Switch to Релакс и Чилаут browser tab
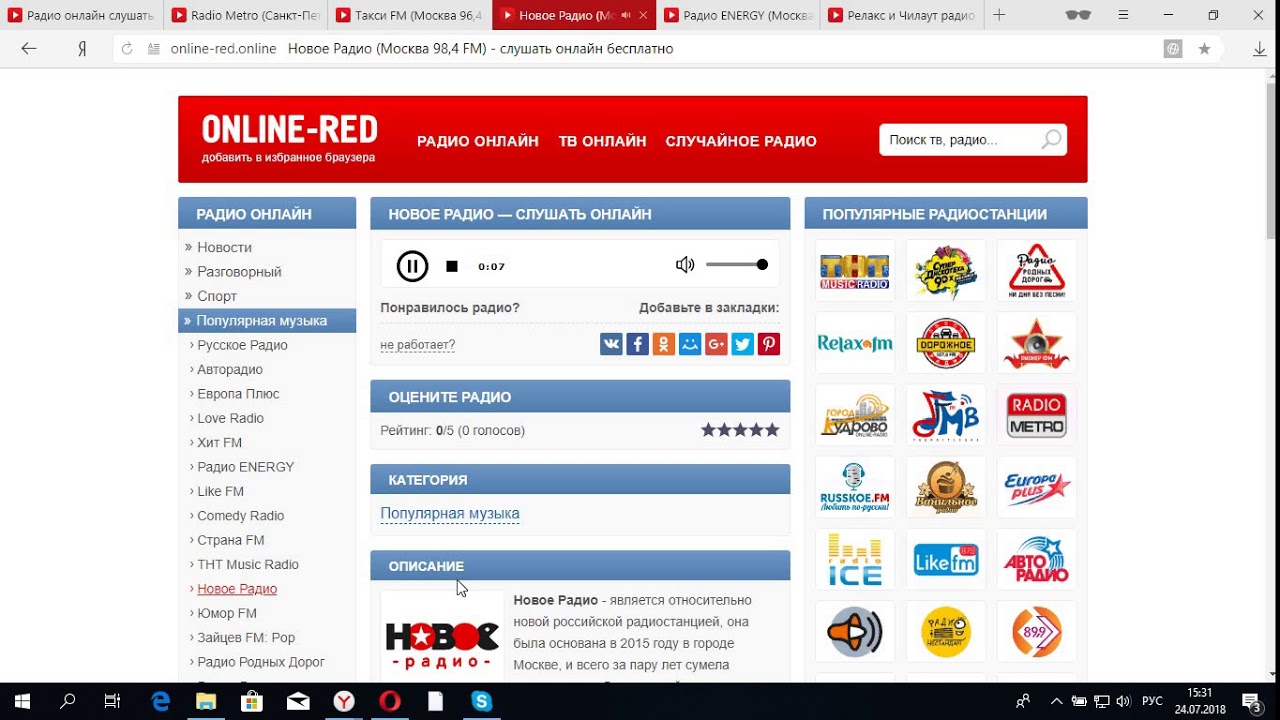Screen dimensions: 1280x720 click(x=902, y=15)
